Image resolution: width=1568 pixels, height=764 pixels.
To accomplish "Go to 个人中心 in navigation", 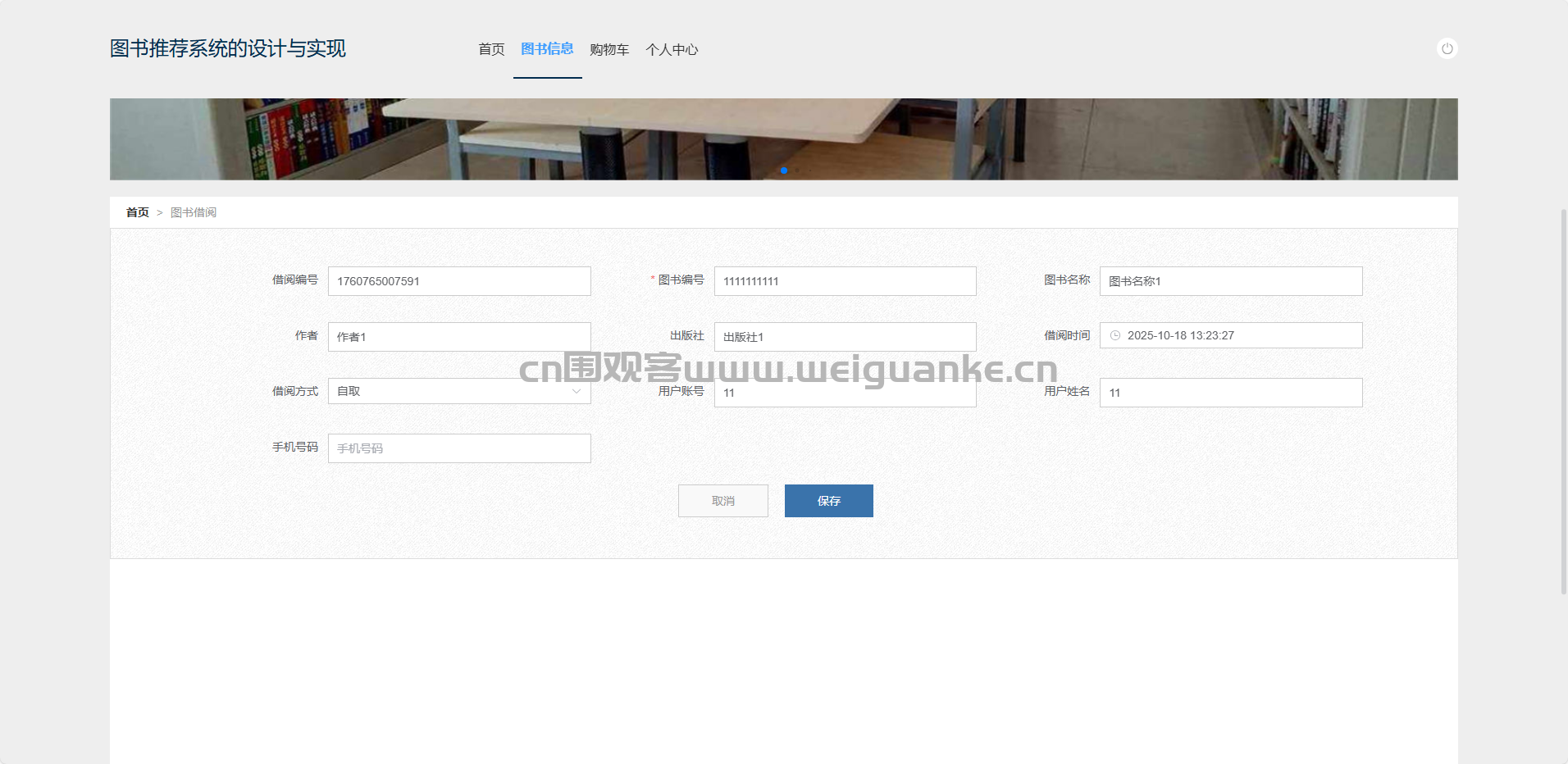I will [x=672, y=50].
